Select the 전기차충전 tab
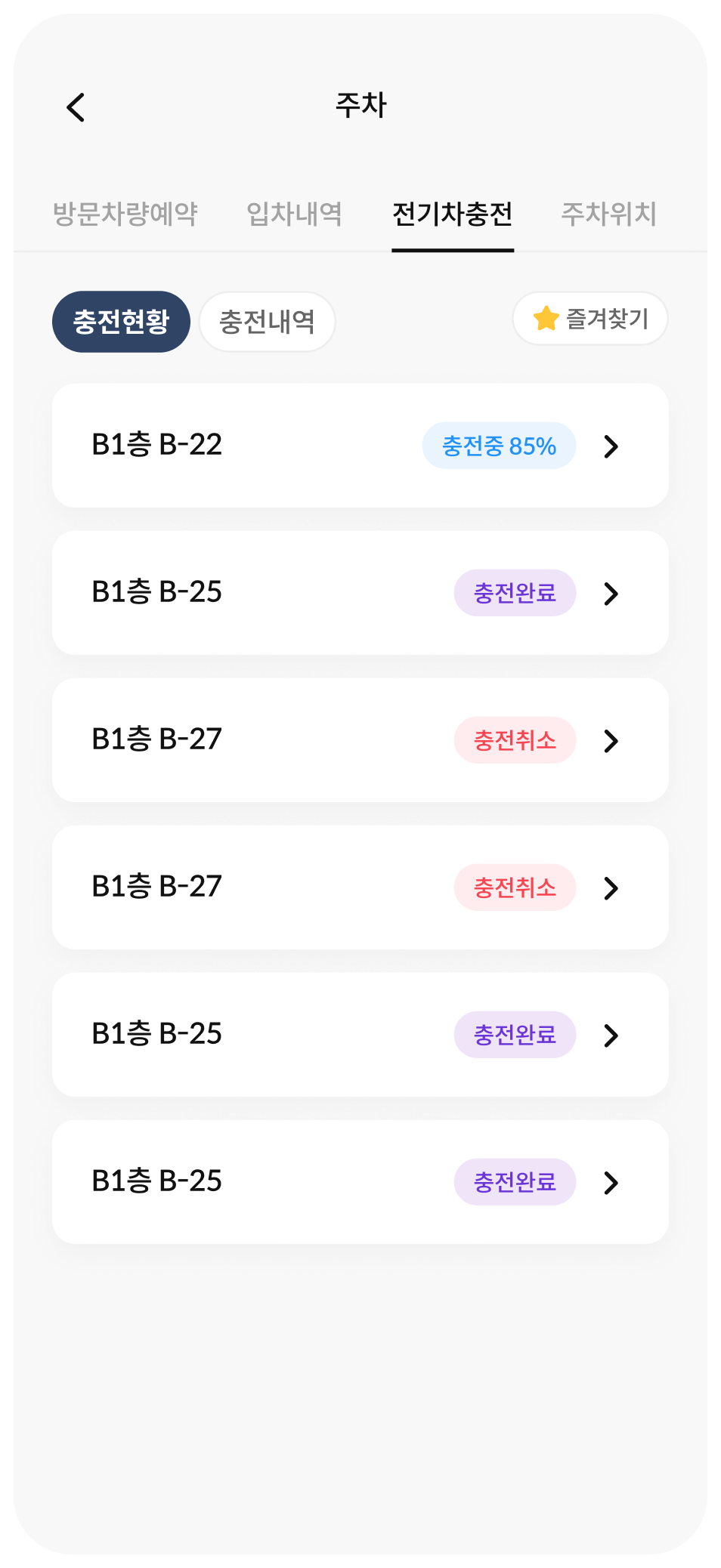Screen dimensions: 721x1568 (x=452, y=214)
